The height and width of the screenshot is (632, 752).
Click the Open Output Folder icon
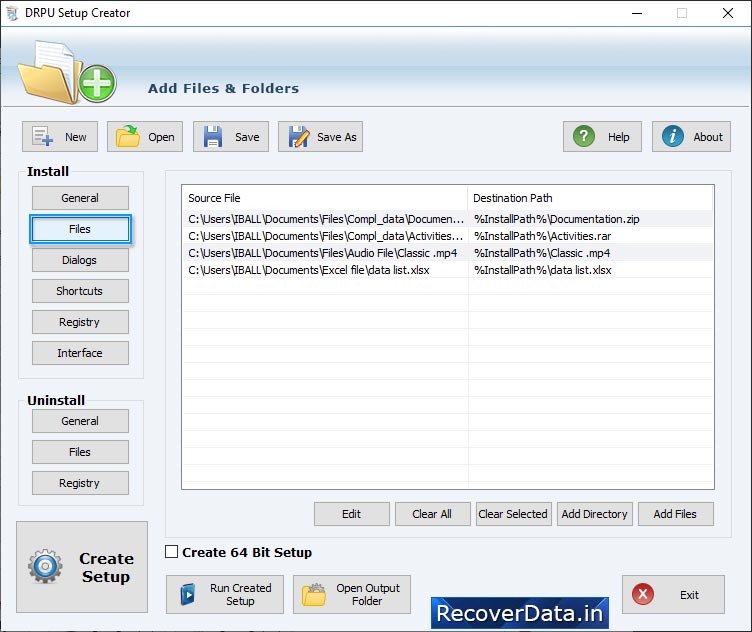[x=314, y=595]
